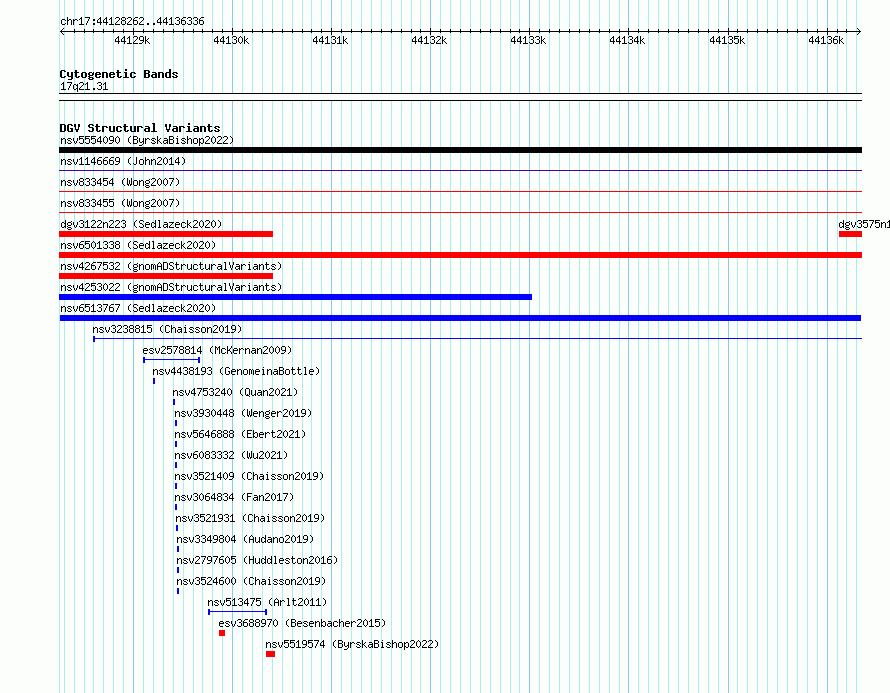Viewport: 890px width, 693px height.
Task: Select the 17q21.31 band label
Action: tap(84, 86)
